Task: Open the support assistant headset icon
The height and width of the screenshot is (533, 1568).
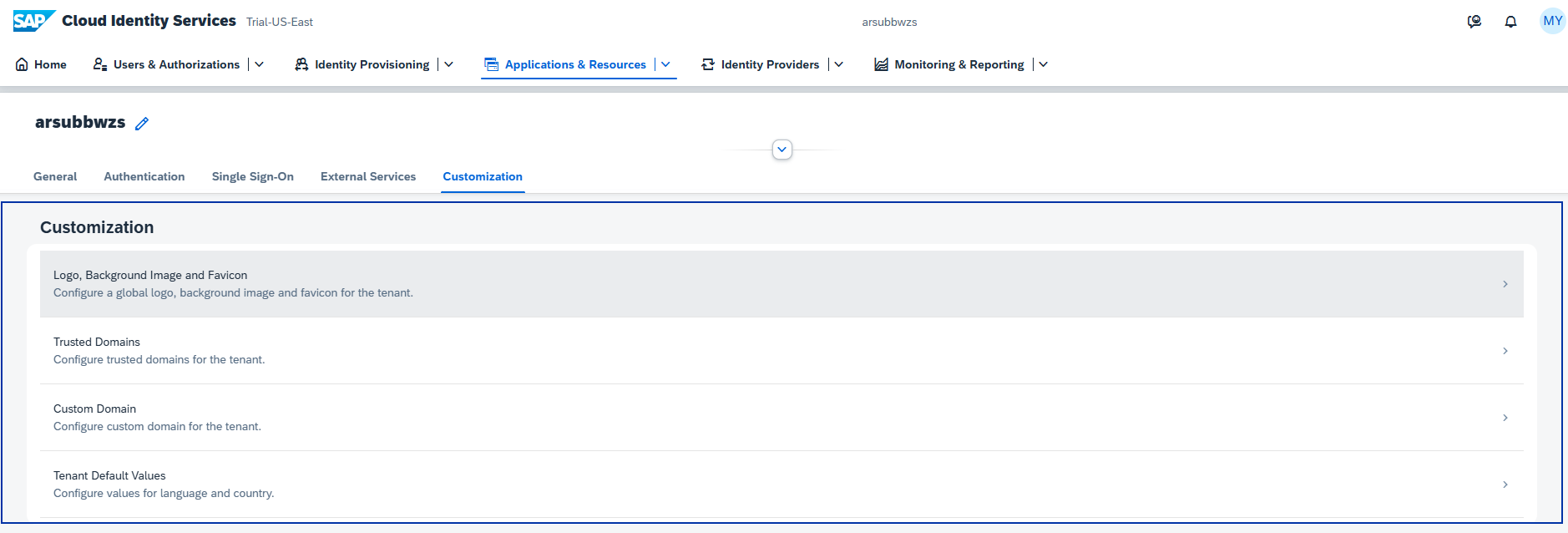Action: point(1474,22)
